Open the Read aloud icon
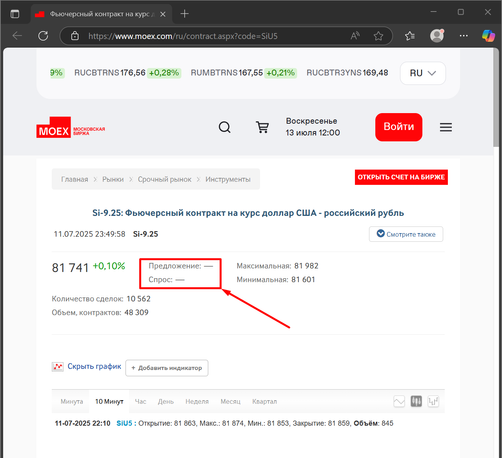Screen dimensions: 502x458 [355, 36]
